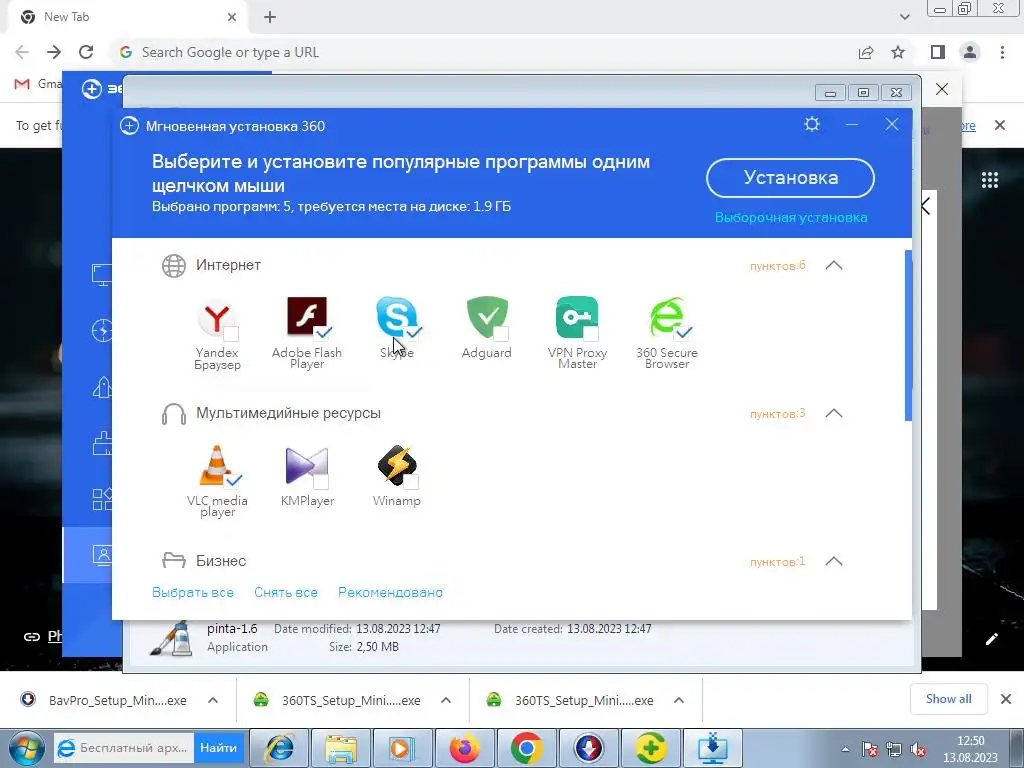Open Выборочная установка custom install link
1024x768 pixels.
791,217
